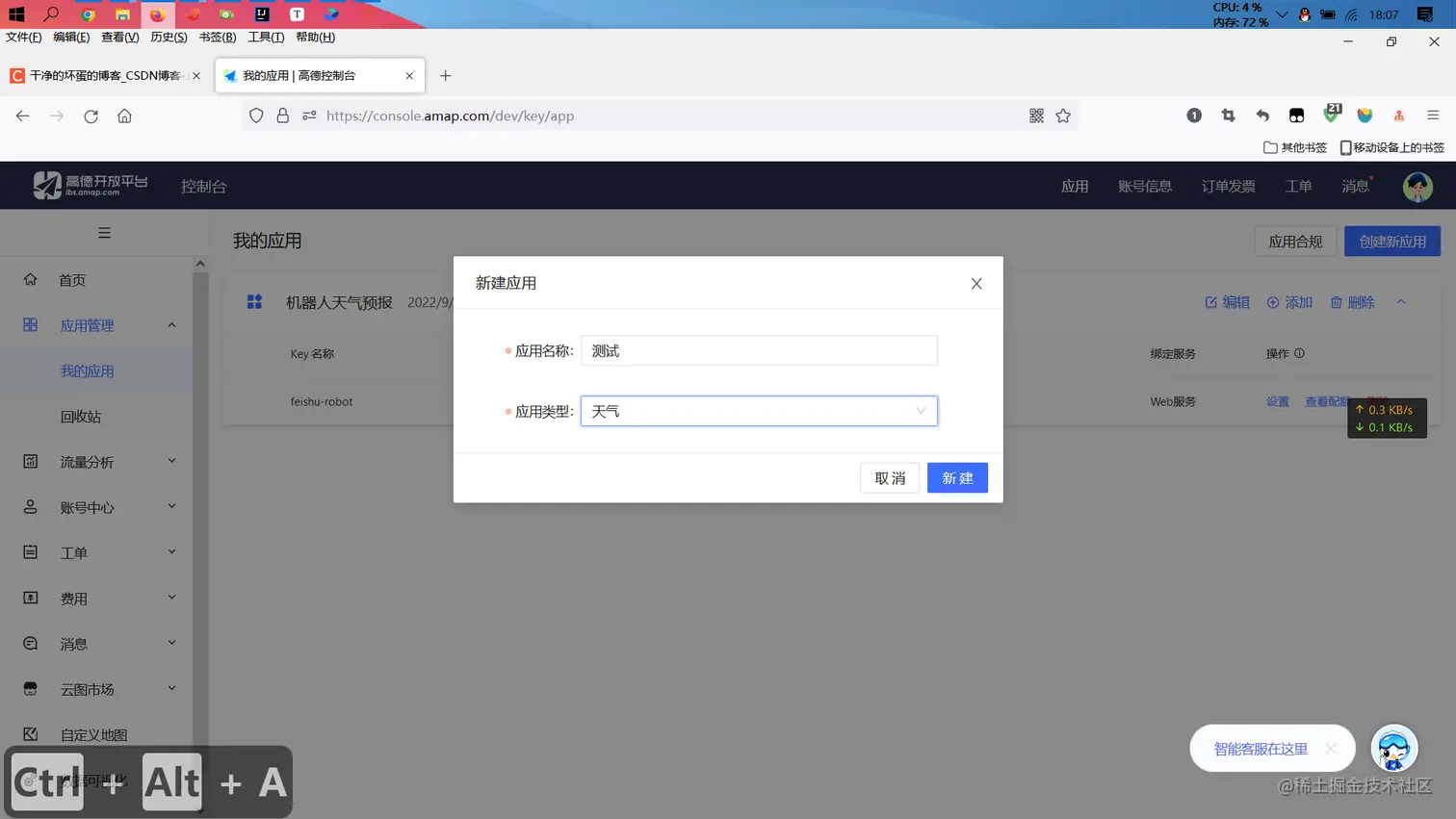Expand the 消息 sidebar section
The width and height of the screenshot is (1456, 819).
click(172, 643)
